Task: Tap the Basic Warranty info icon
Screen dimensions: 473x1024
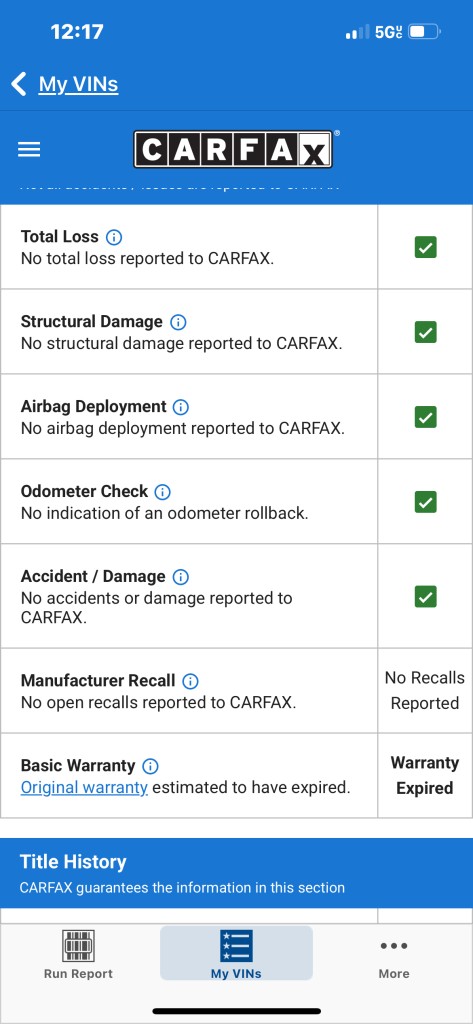Action: coord(150,766)
